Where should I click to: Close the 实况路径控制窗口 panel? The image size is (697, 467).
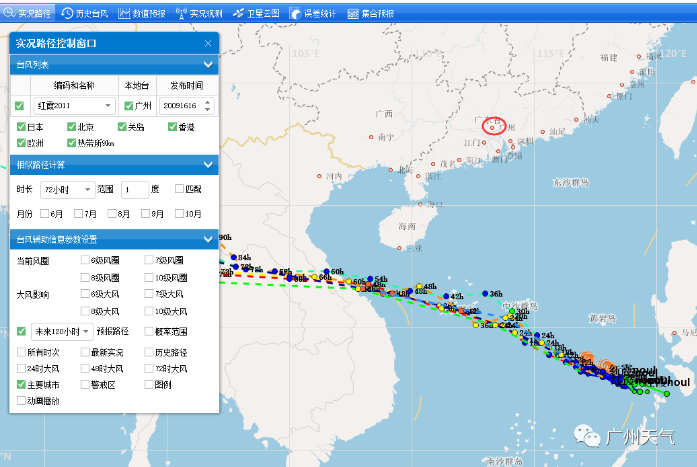(x=208, y=44)
